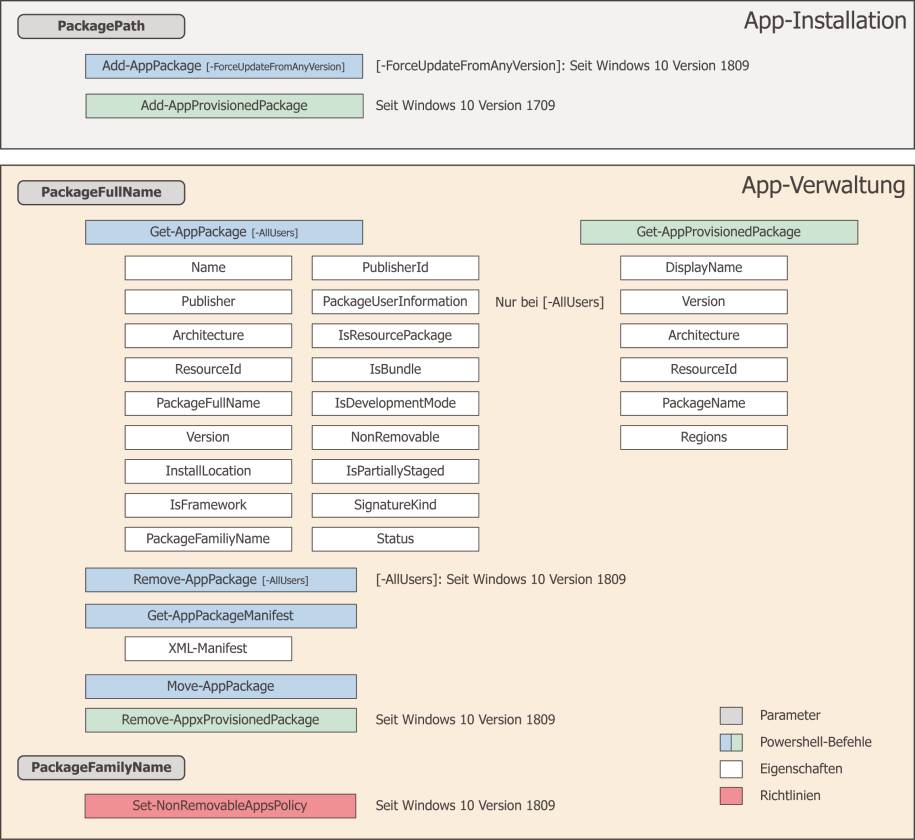Click the Publisher property box
915x840 pixels.
[x=208, y=301]
